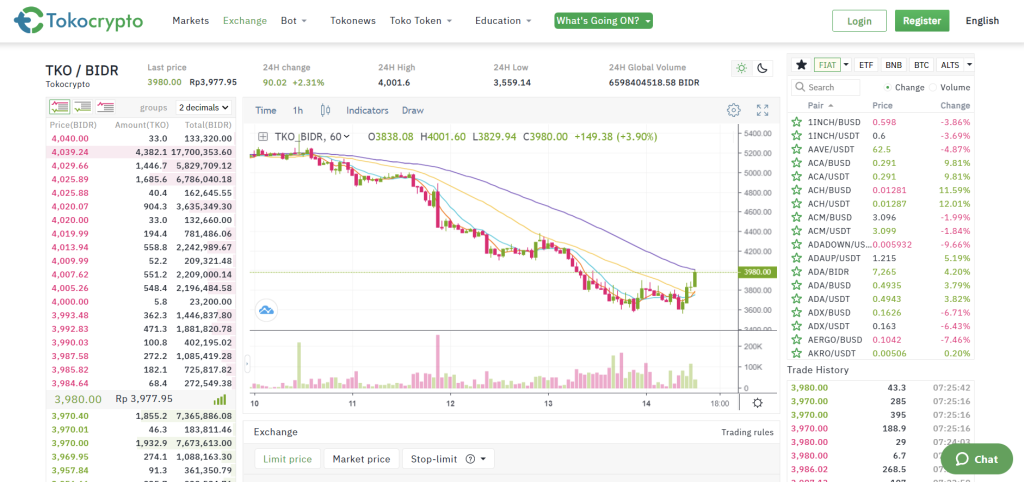This screenshot has width=1024, height=482.
Task: Show bids-only order book view icon
Action: click(82, 107)
